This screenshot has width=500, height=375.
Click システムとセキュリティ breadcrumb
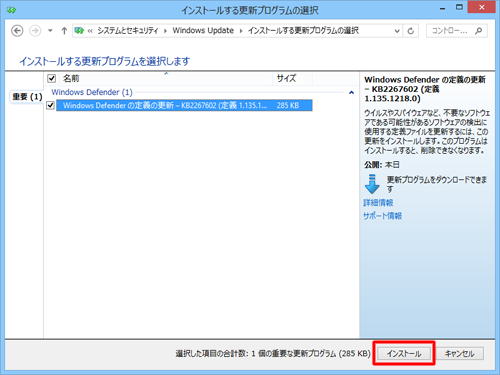tap(128, 31)
